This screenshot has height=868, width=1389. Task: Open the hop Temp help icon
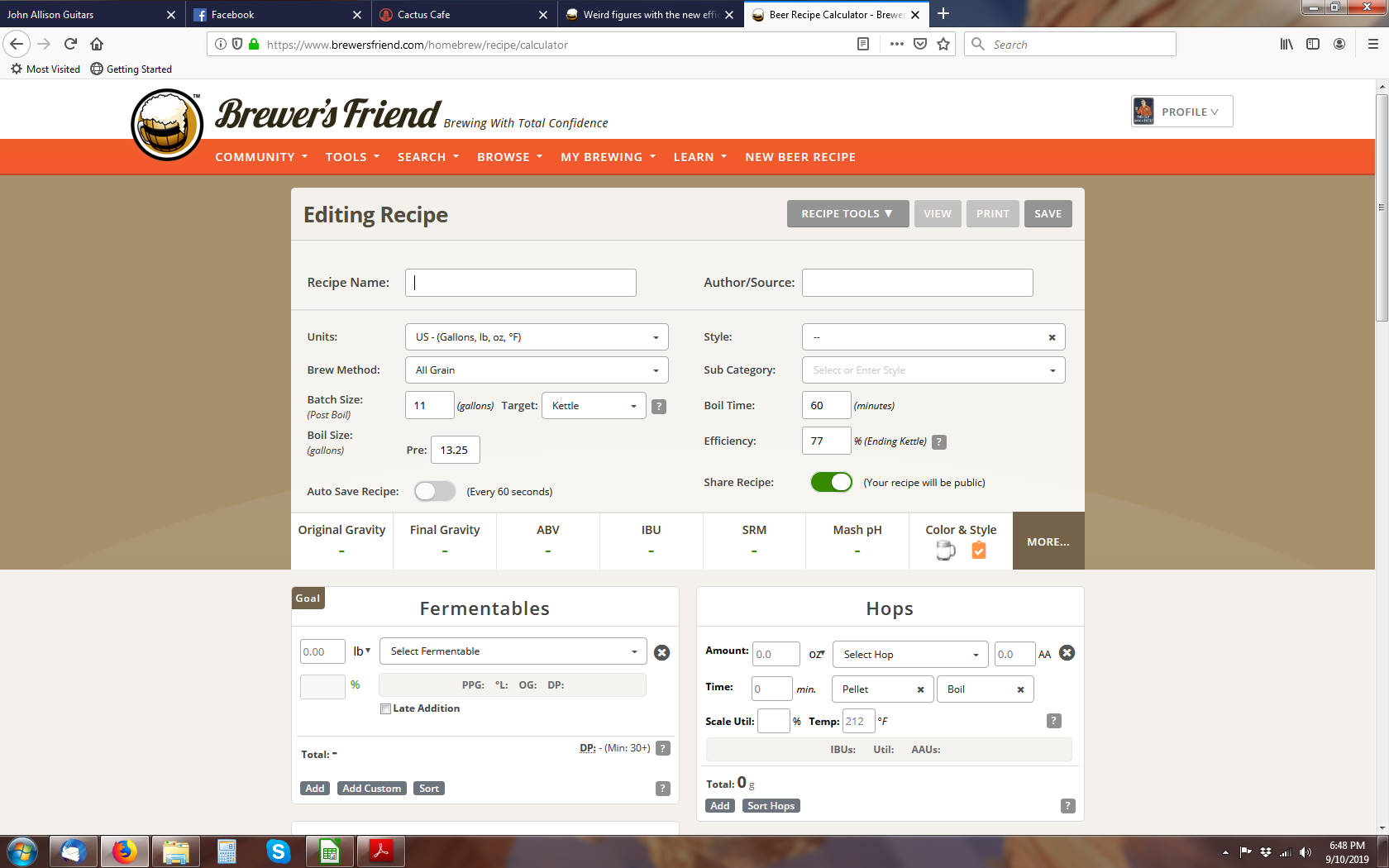1054,721
